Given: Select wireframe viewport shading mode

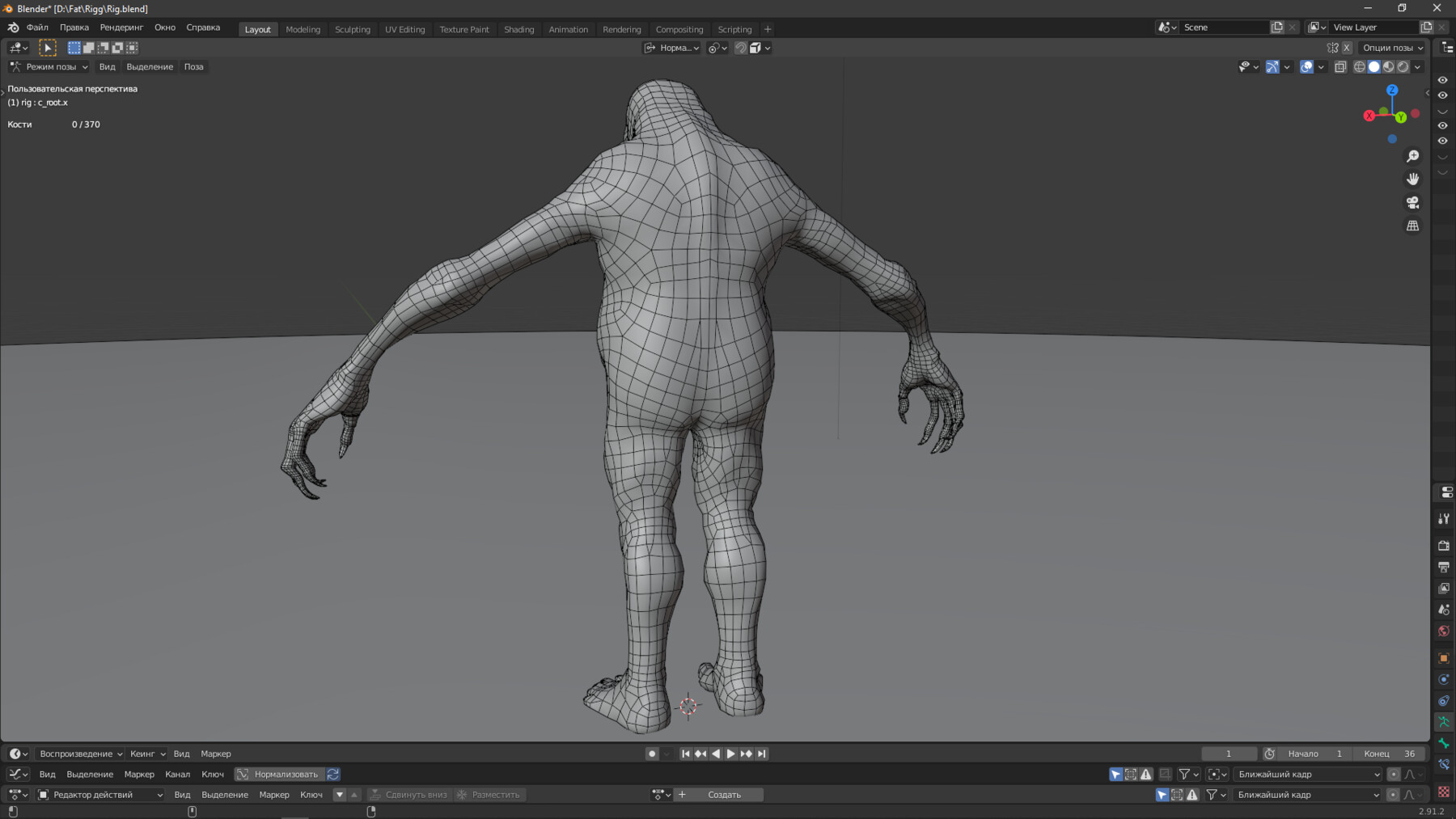Looking at the screenshot, I should [1359, 67].
